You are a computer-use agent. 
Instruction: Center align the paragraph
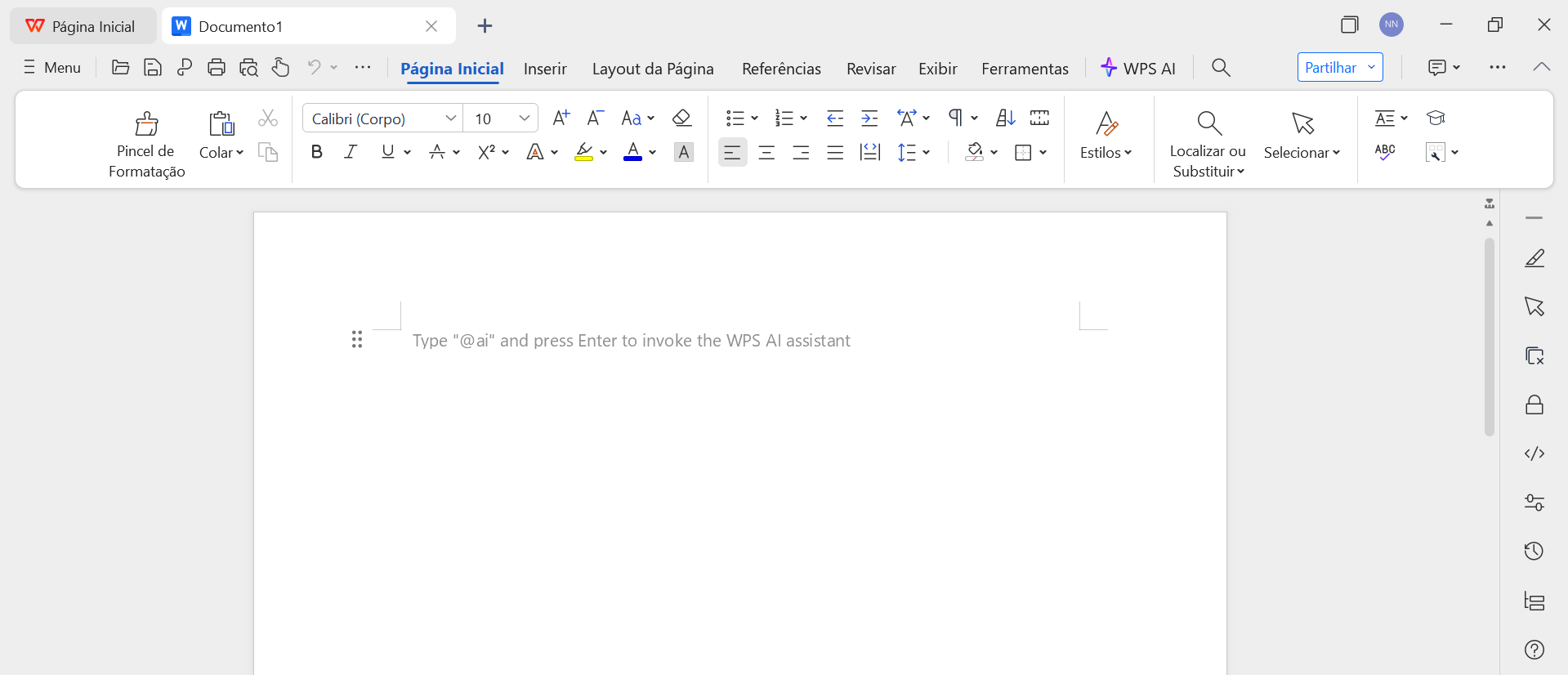coord(766,152)
